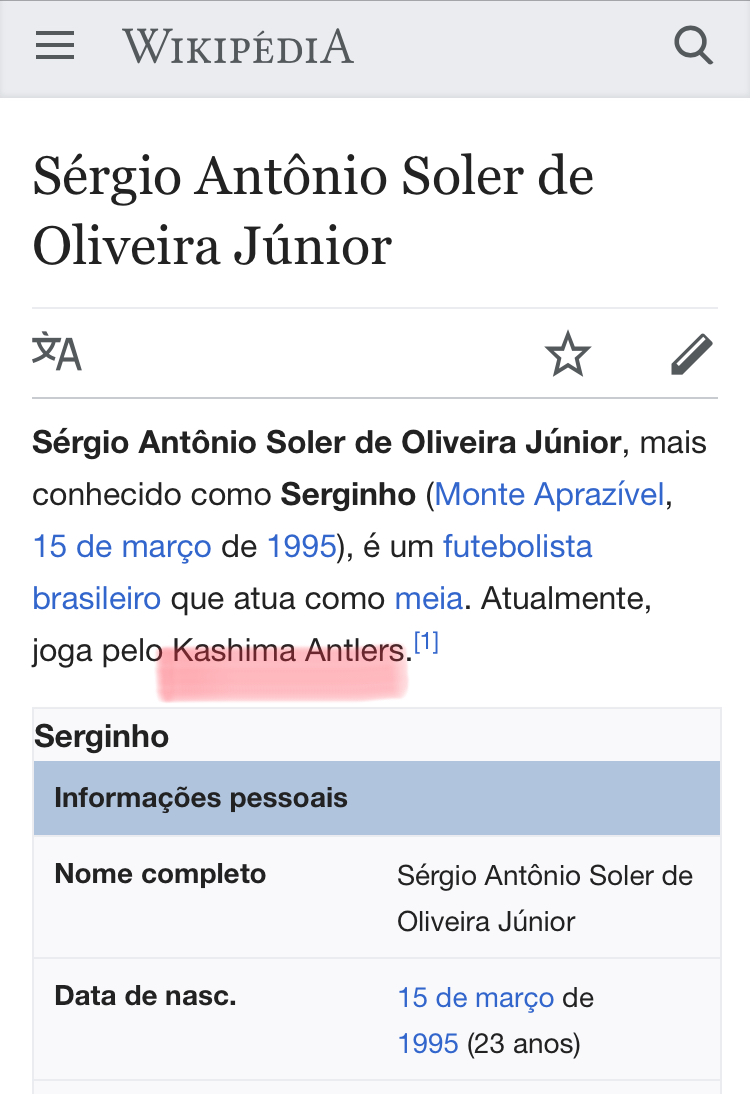Click the article title heading
The width and height of the screenshot is (750, 1094).
(313, 210)
